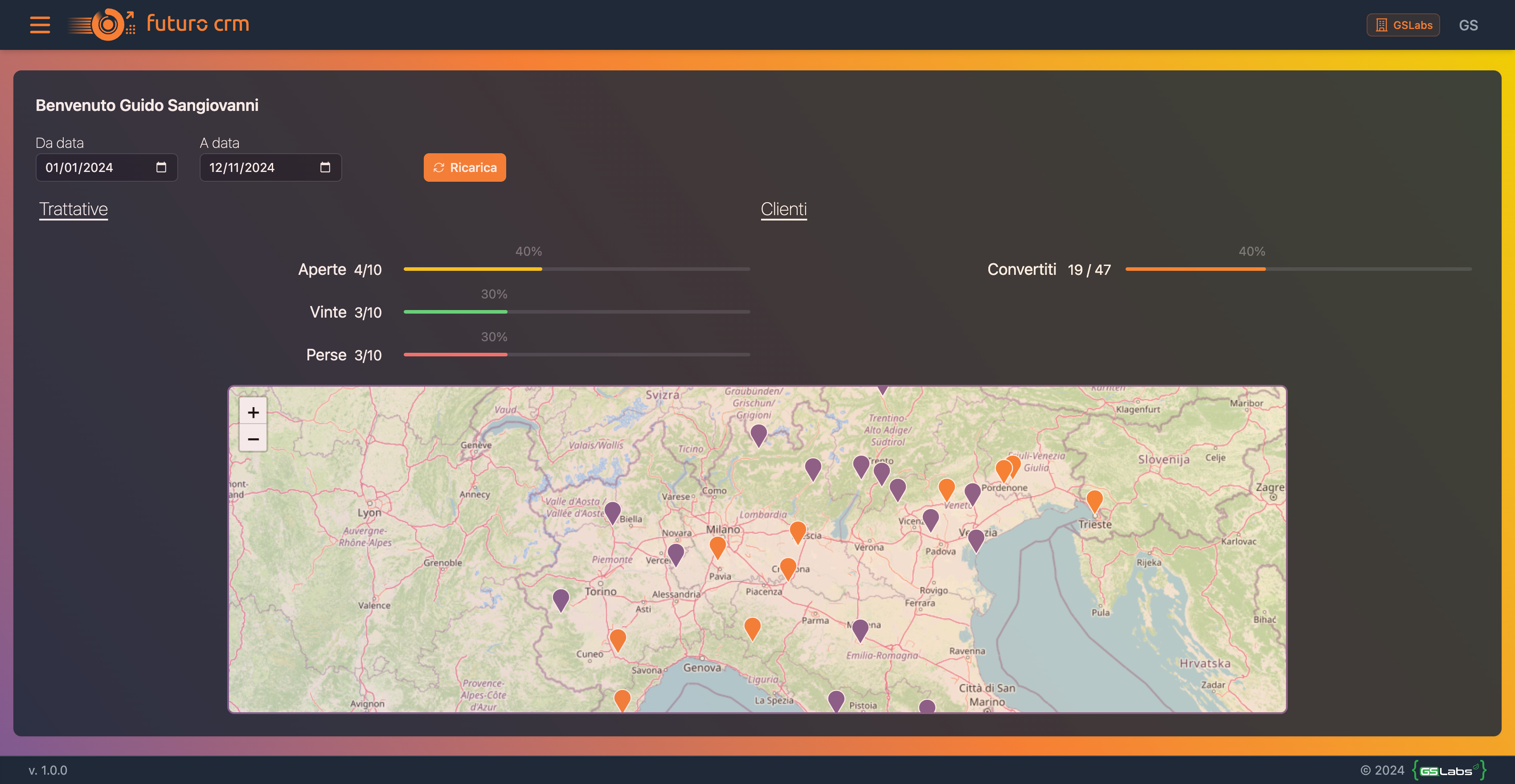Select the orange marker at Trieste
This screenshot has width=1515, height=784.
tap(1094, 502)
